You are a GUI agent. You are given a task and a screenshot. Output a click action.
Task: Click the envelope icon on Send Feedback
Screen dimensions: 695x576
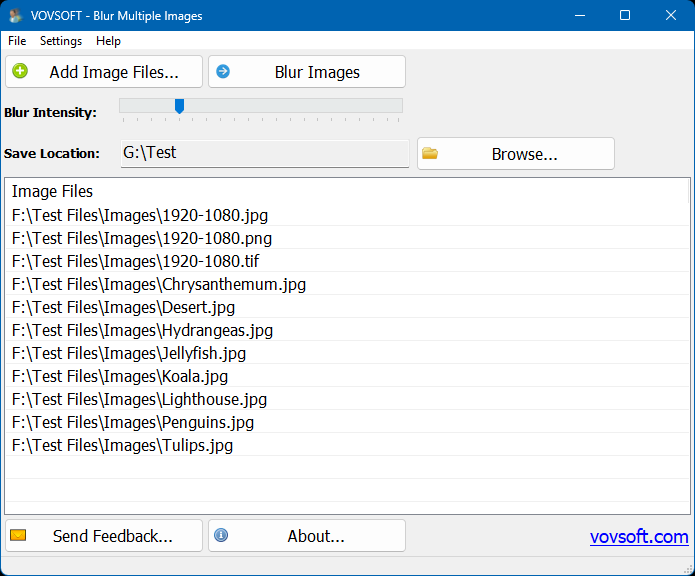tap(18, 535)
